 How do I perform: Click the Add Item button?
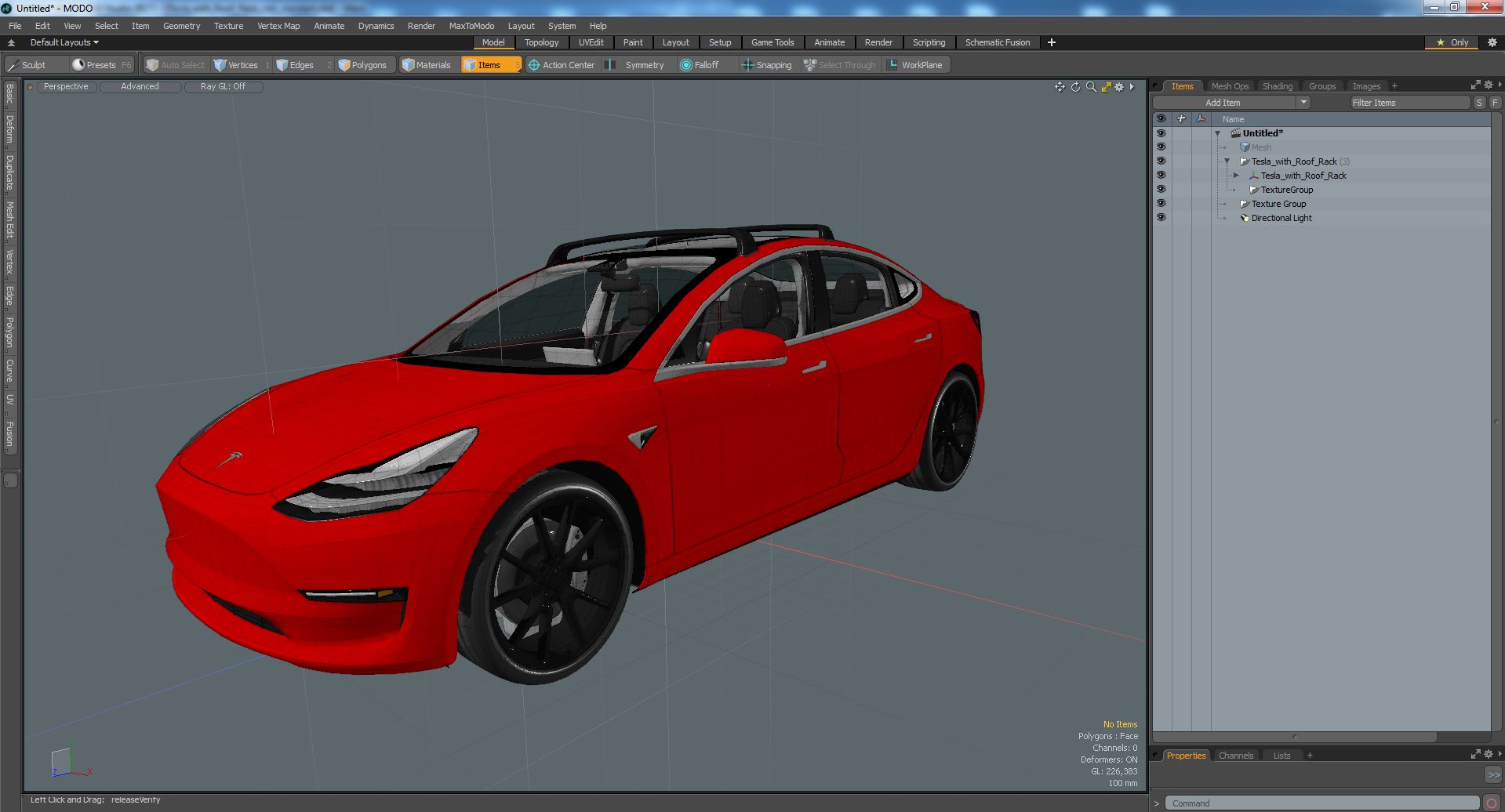(x=1223, y=103)
